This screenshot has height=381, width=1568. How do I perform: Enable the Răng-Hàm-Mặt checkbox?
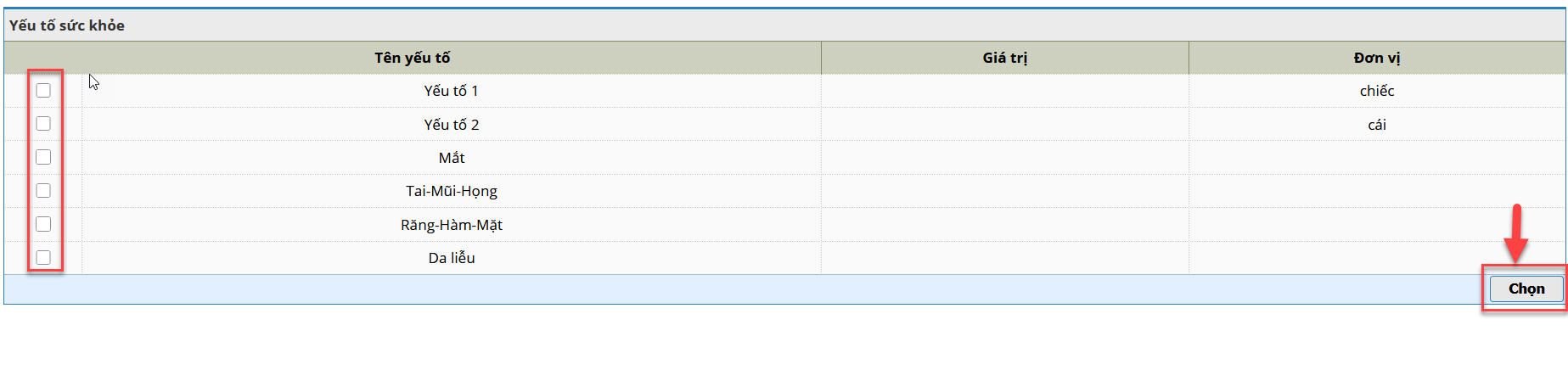tap(43, 224)
